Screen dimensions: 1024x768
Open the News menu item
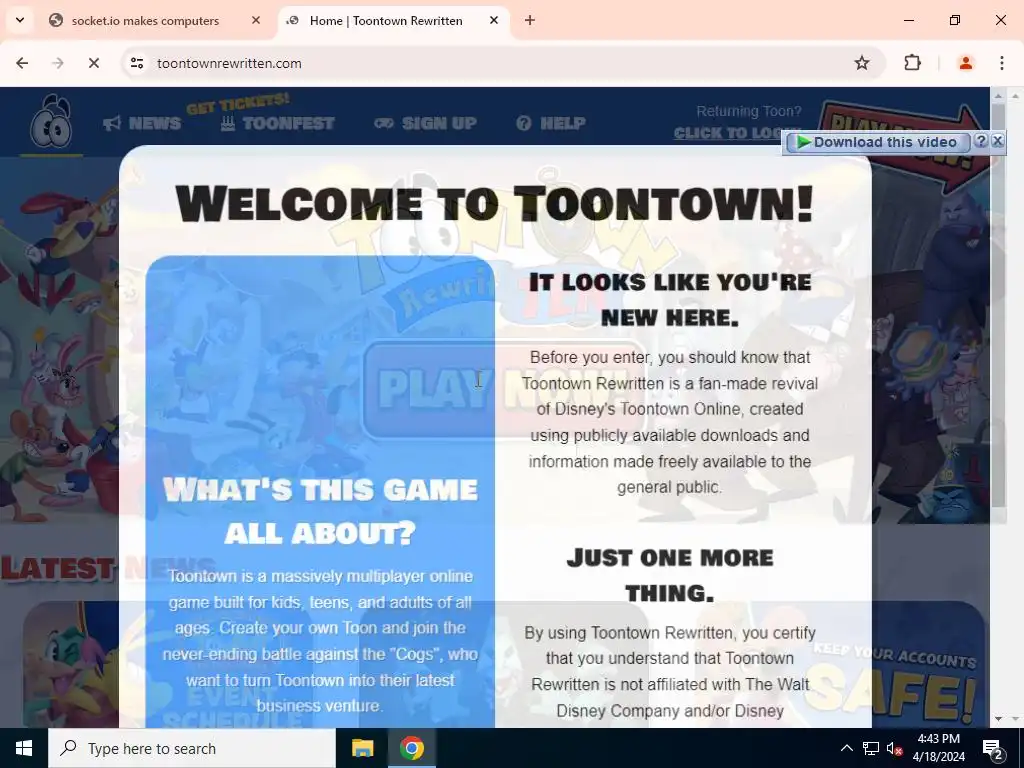click(142, 123)
